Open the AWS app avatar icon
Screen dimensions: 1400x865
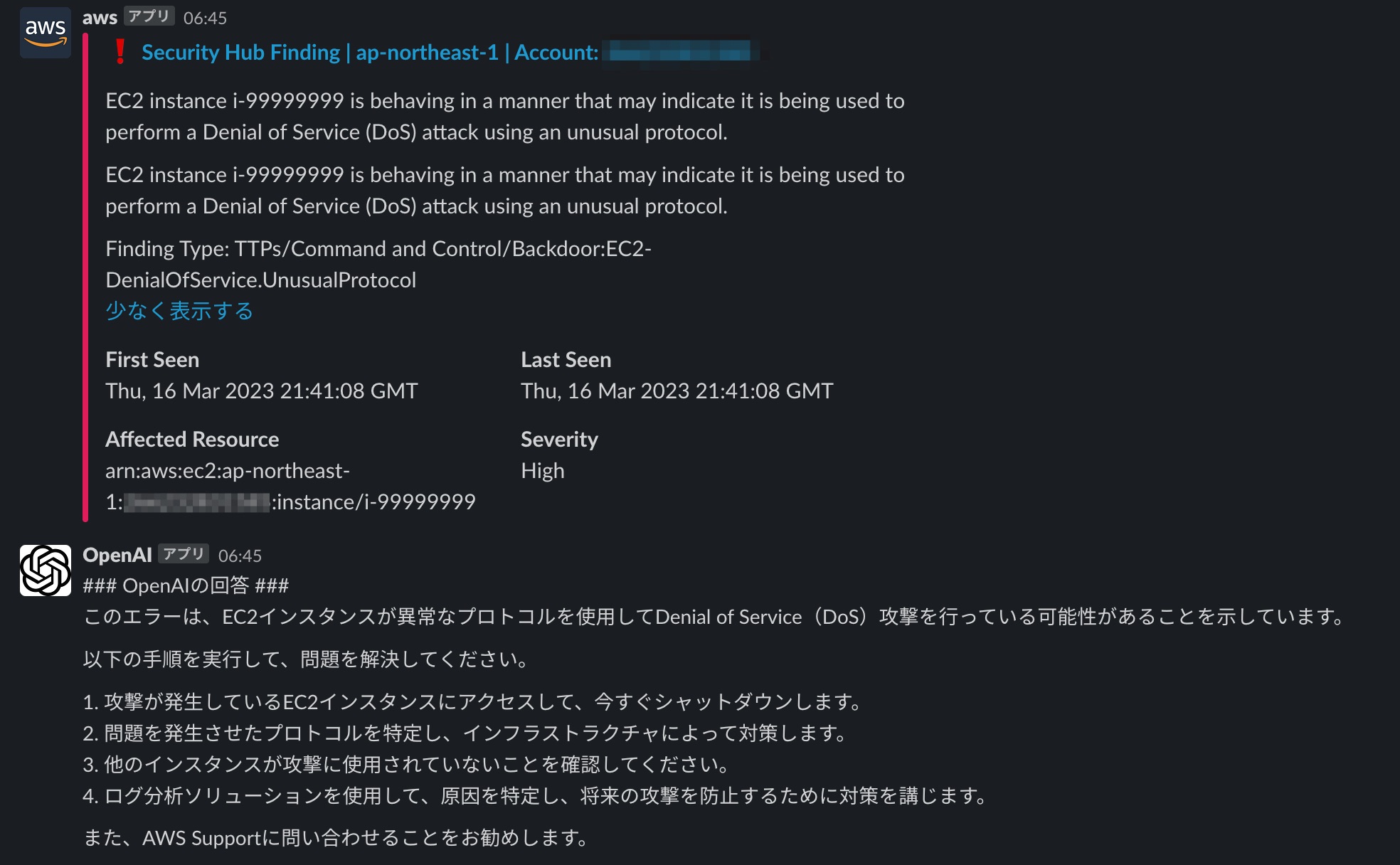46,33
